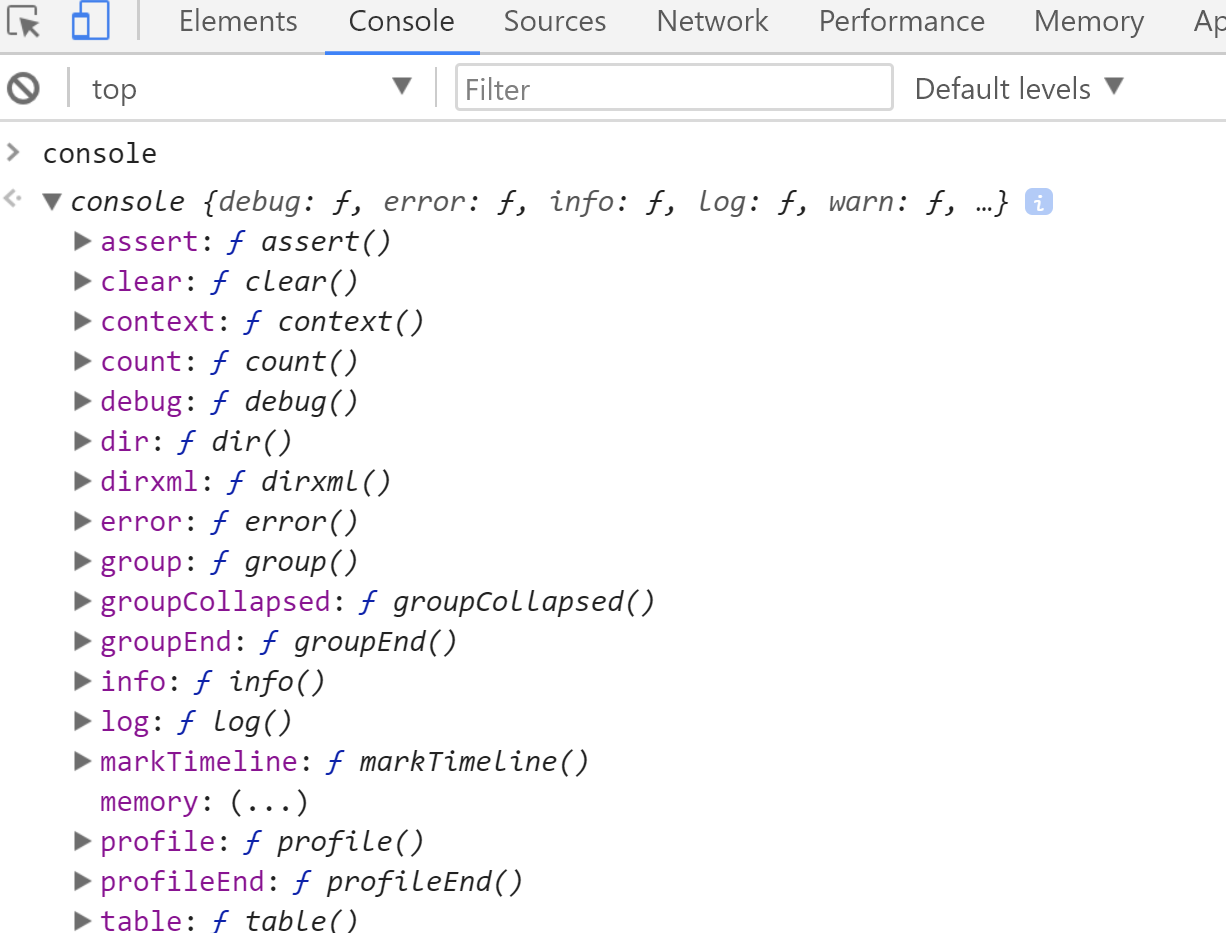This screenshot has width=1226, height=933.
Task: Expand the profileEnd function entry
Action: coord(84,881)
